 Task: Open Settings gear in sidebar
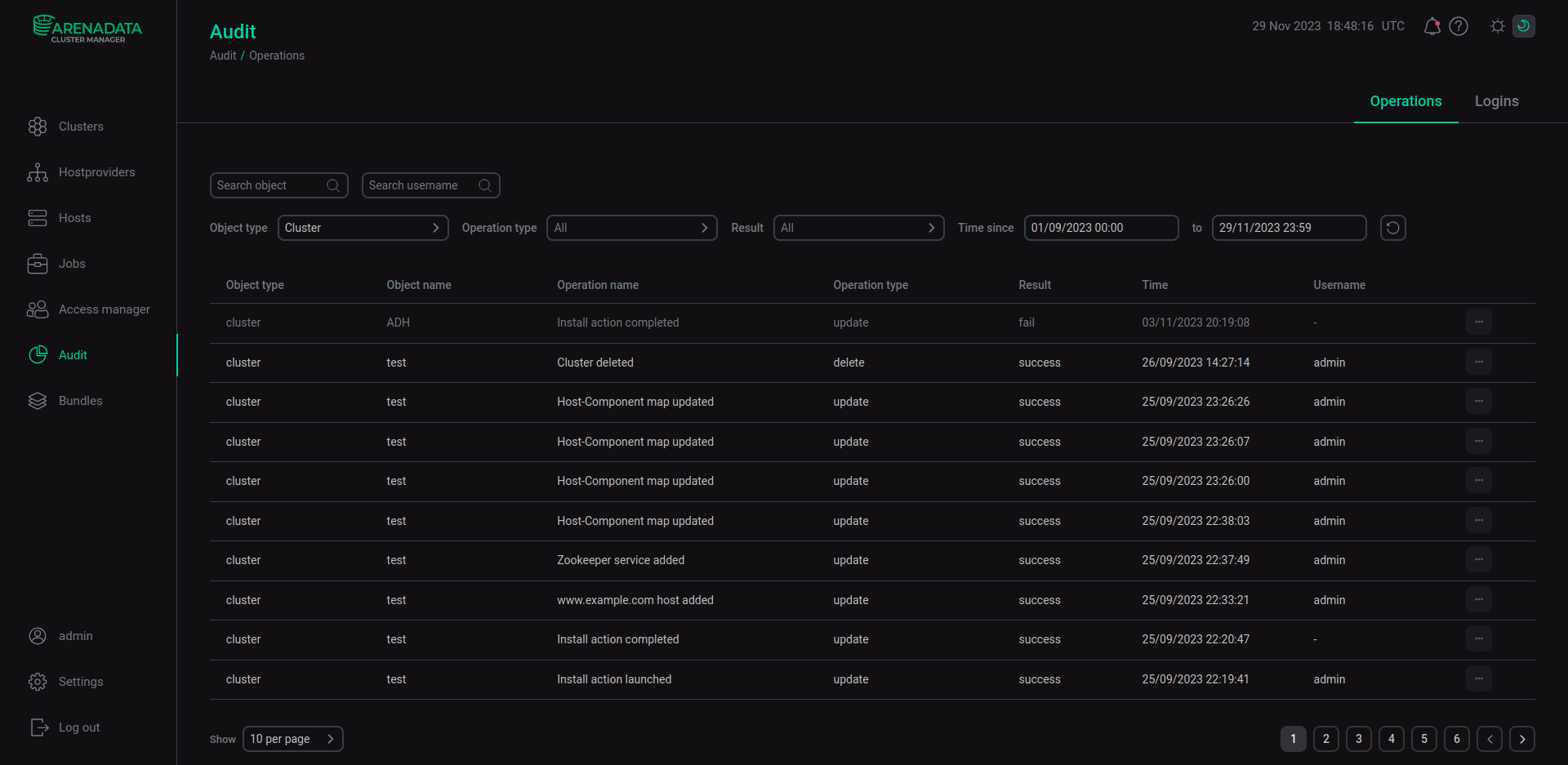(38, 682)
